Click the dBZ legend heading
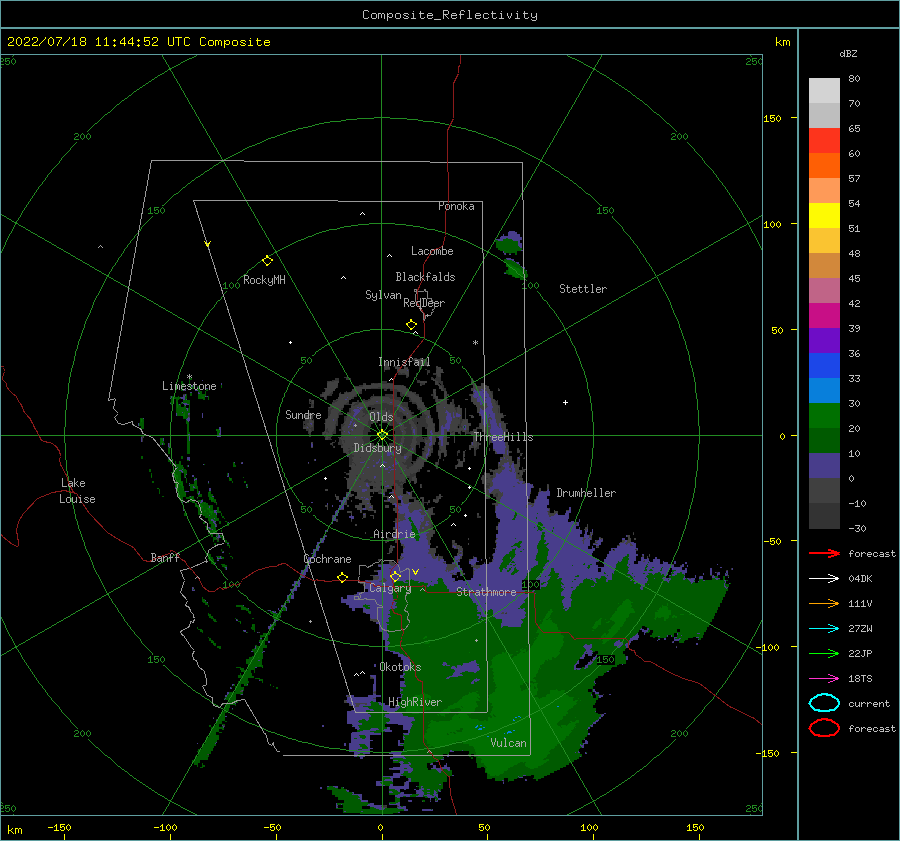900x841 pixels. (x=848, y=54)
